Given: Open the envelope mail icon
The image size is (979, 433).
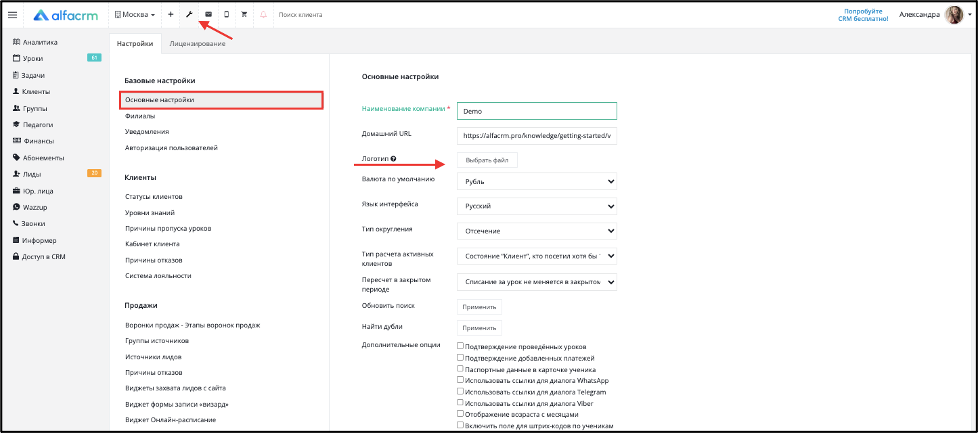Looking at the screenshot, I should (x=208, y=14).
